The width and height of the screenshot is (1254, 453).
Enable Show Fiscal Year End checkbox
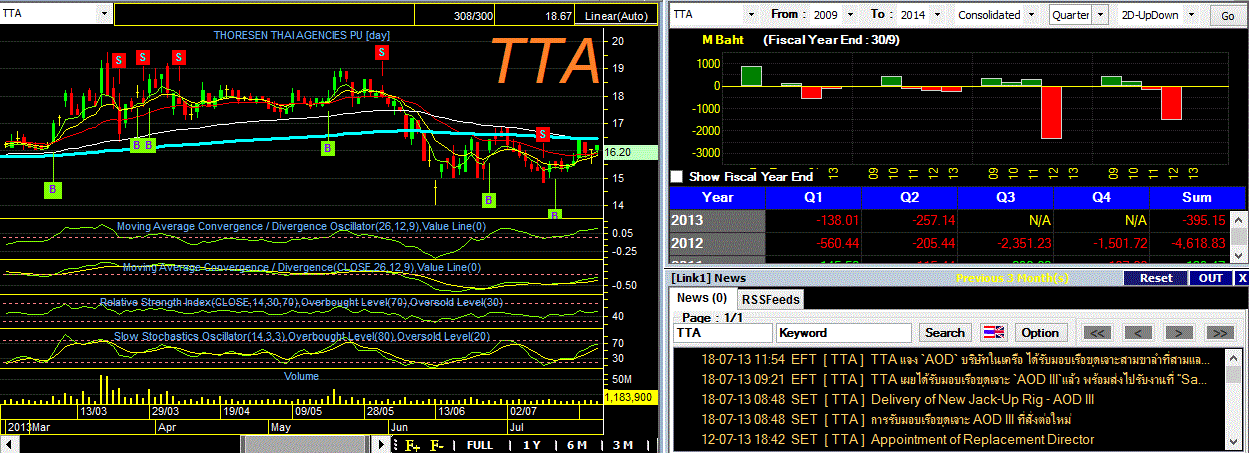[x=676, y=176]
